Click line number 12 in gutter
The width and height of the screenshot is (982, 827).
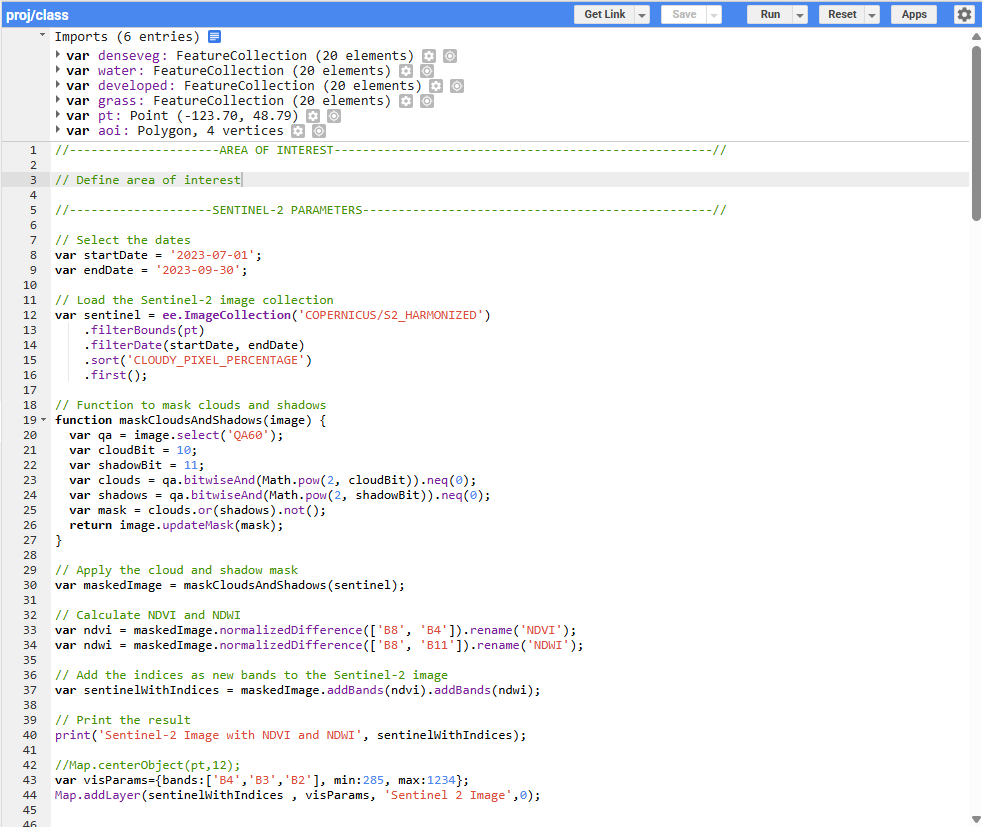tap(30, 315)
